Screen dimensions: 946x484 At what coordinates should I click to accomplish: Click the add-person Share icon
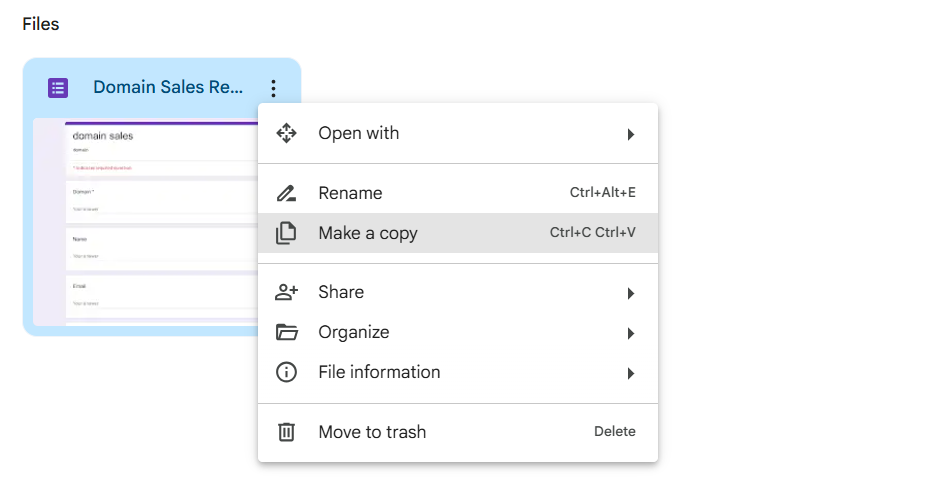(x=286, y=292)
